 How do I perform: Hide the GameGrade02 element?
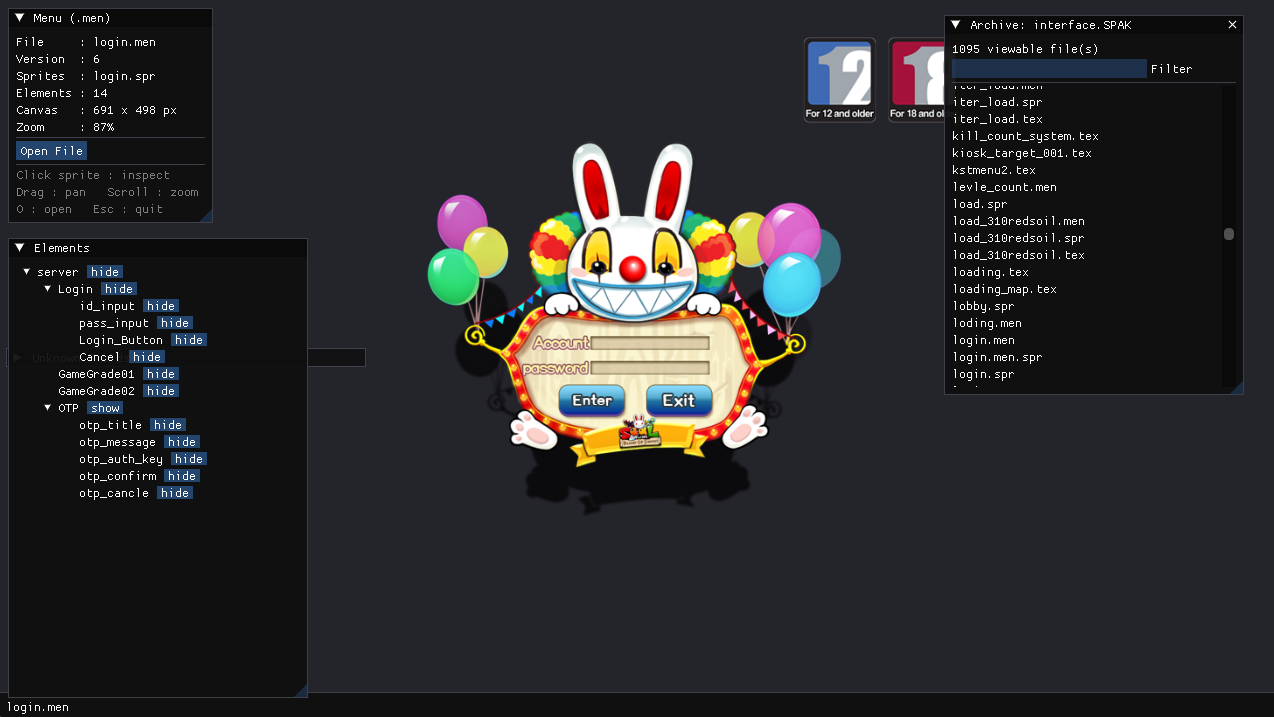161,391
